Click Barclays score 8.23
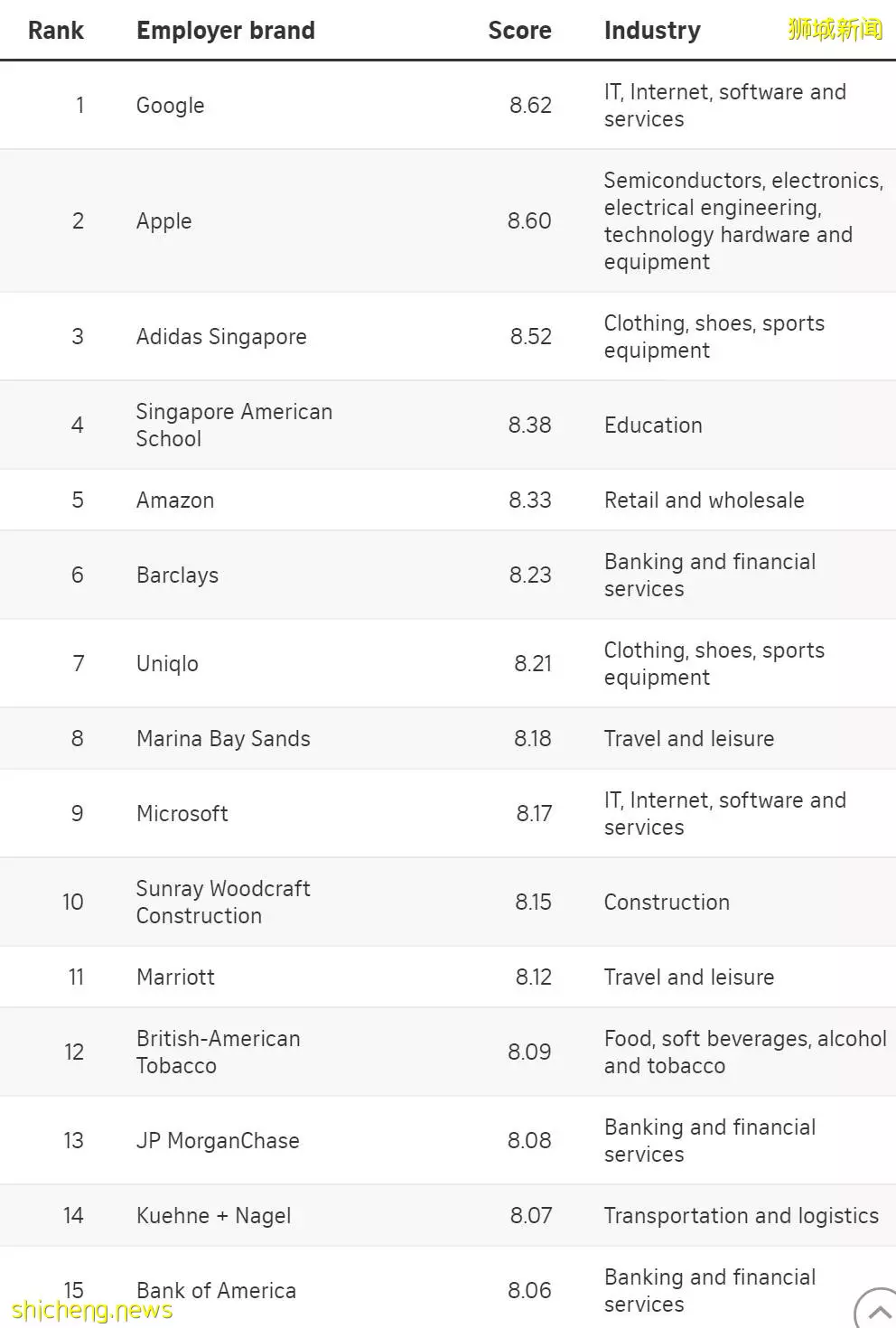Image resolution: width=896 pixels, height=1328 pixels. tap(529, 575)
